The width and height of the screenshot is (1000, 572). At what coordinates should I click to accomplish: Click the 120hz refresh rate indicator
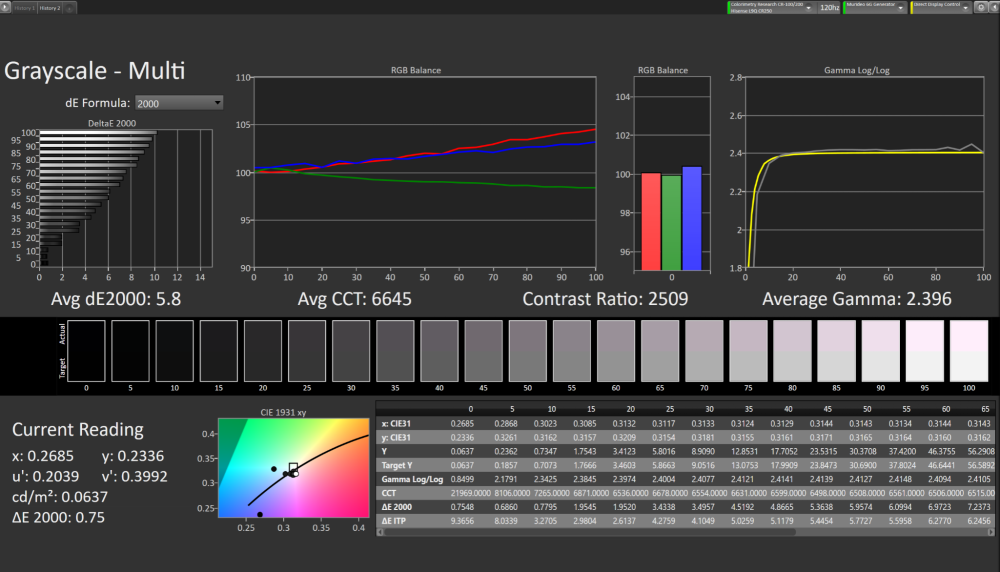[x=829, y=8]
